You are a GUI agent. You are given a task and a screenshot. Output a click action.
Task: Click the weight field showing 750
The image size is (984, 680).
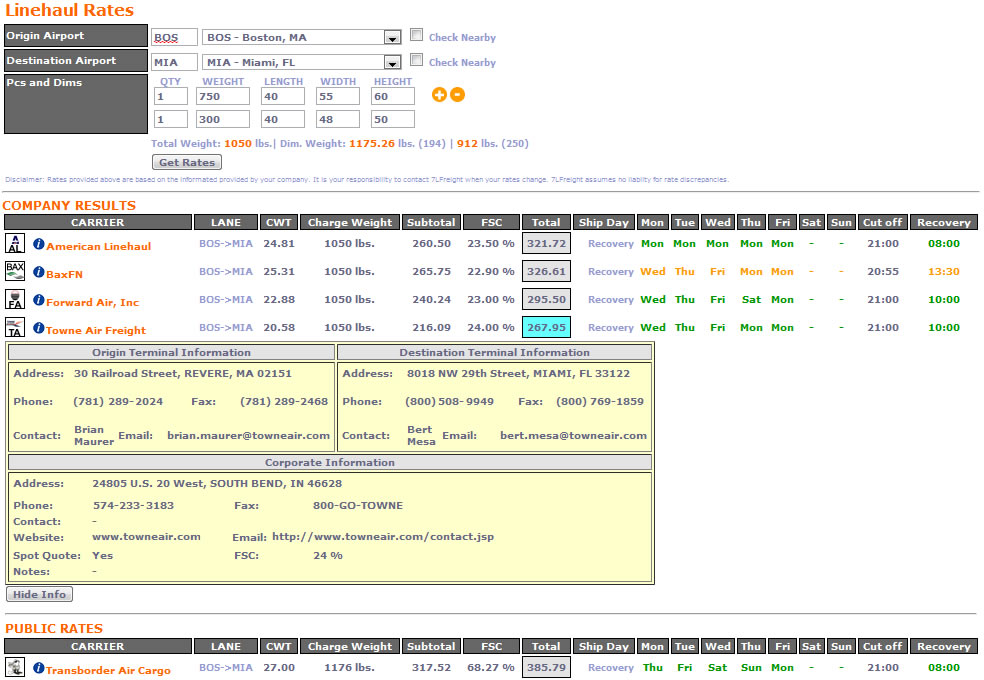tap(223, 97)
